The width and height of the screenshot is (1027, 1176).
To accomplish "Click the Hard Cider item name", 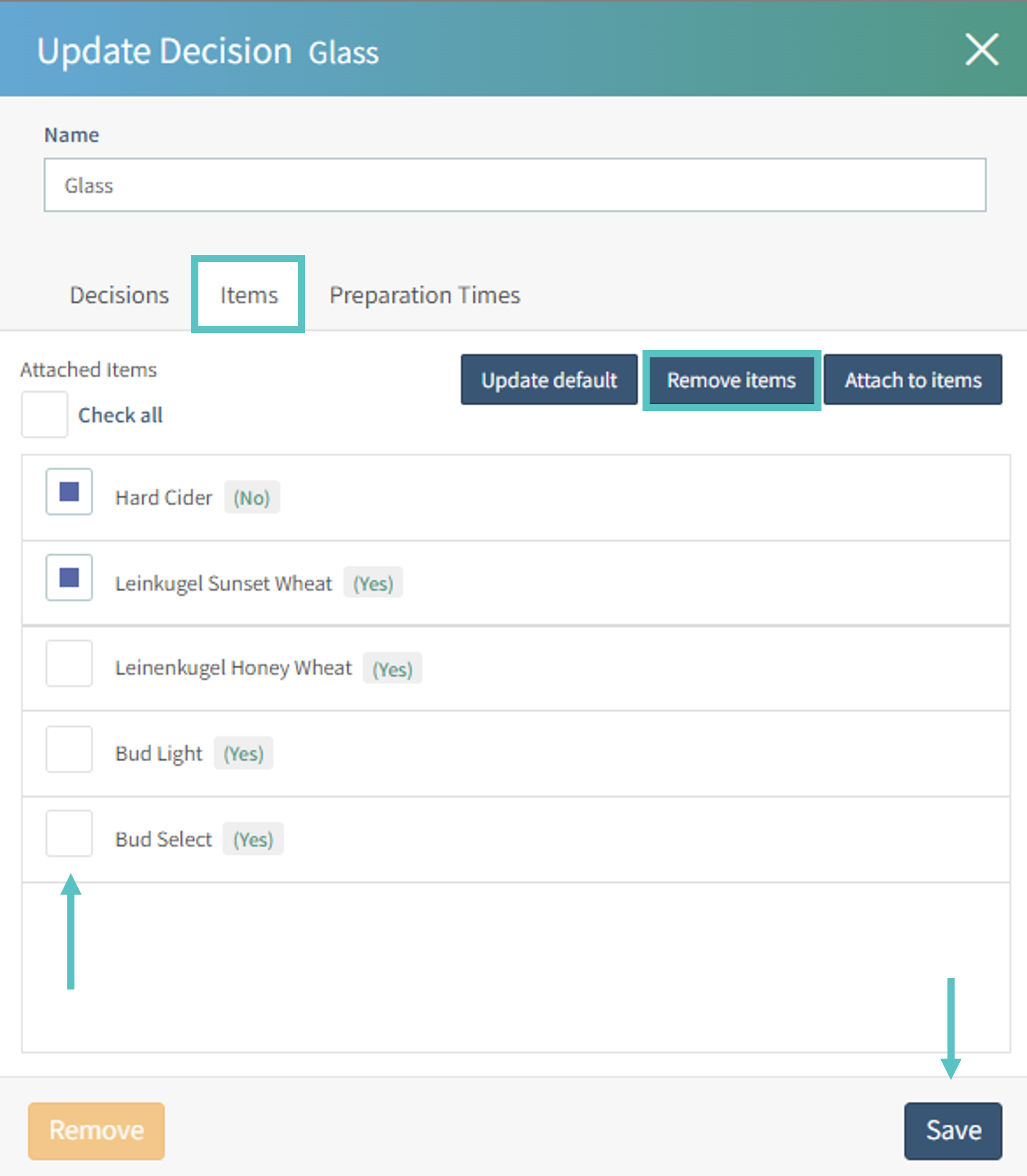I will point(164,497).
